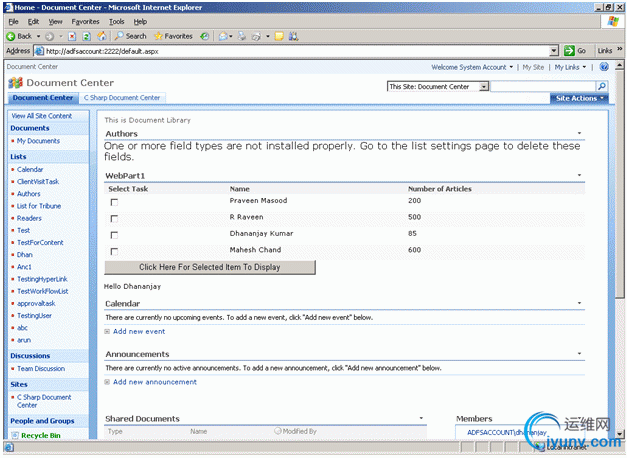Click in the site search text box

pos(543,86)
